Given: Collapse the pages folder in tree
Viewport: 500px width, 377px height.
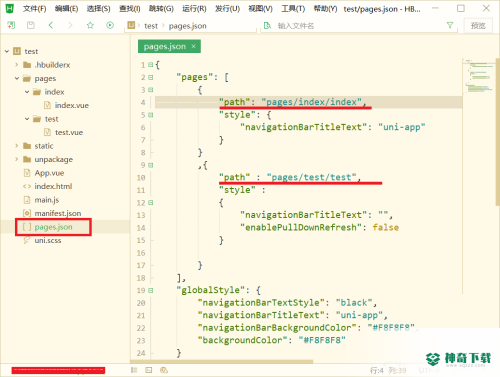Looking at the screenshot, I should tap(17, 79).
